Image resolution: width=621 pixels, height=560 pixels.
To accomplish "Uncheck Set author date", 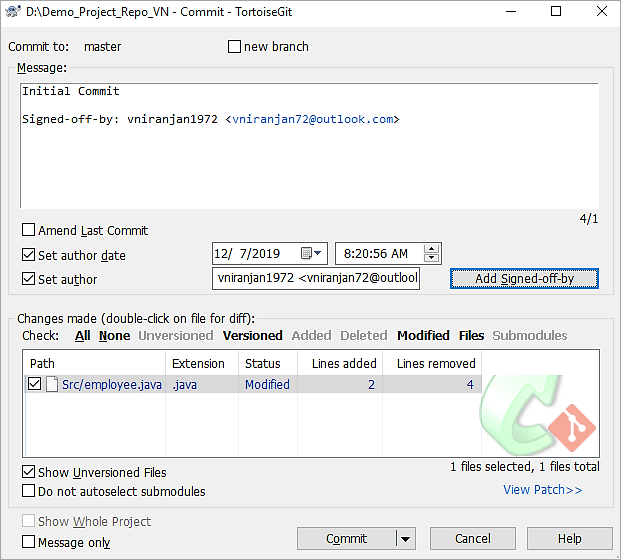I will (x=29, y=255).
